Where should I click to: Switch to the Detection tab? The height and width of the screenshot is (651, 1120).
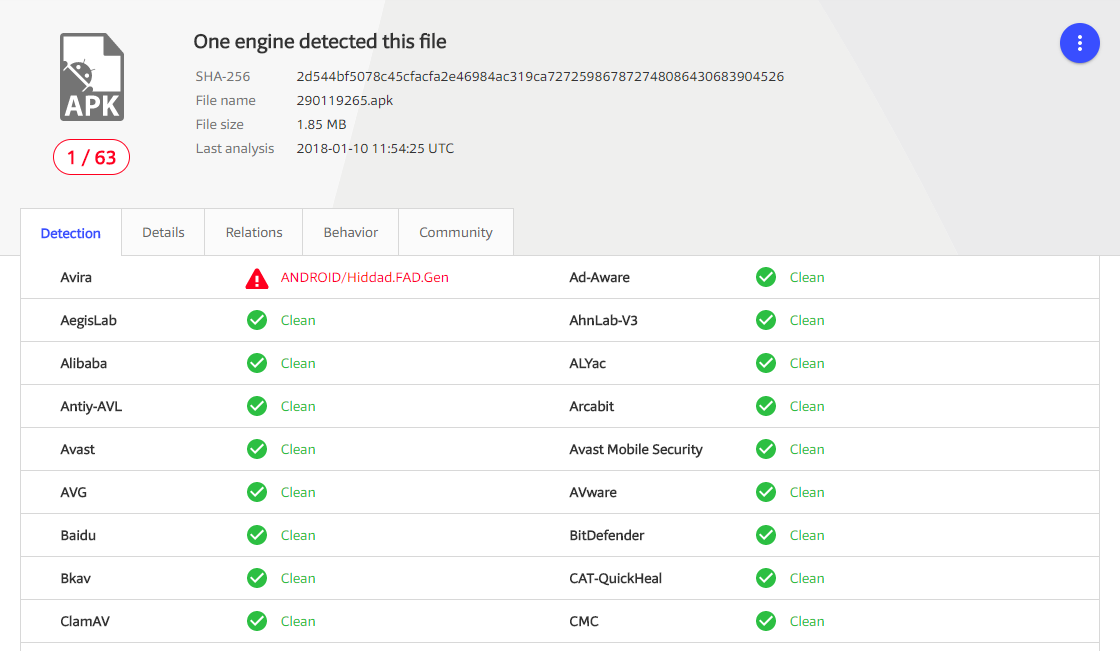(71, 233)
